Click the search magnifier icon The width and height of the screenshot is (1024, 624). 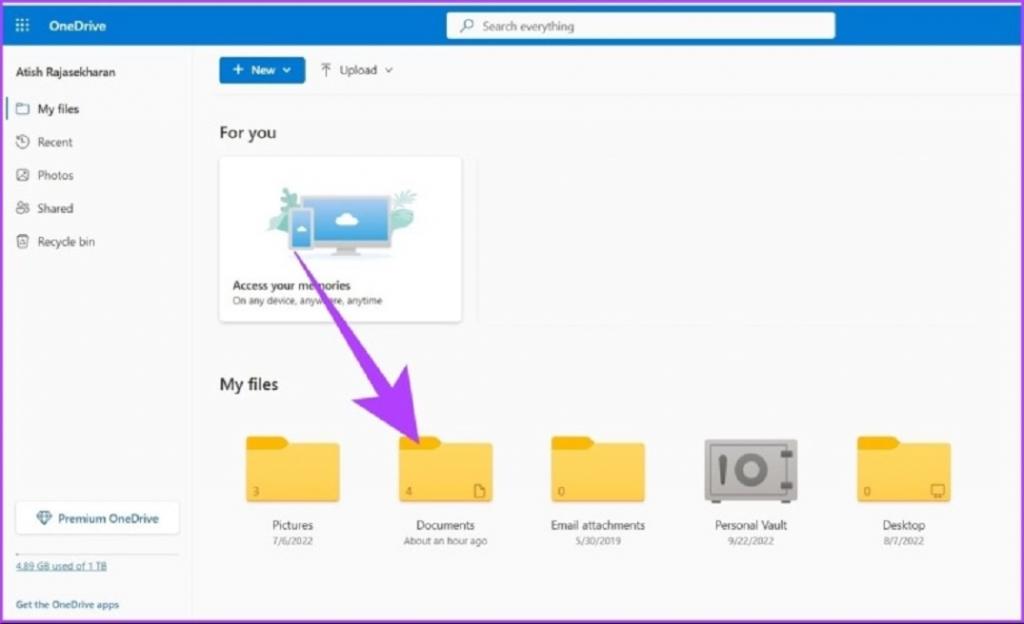click(x=466, y=26)
